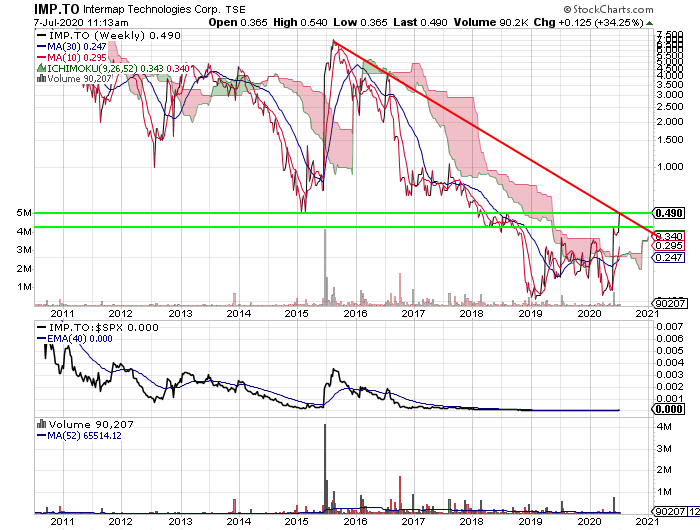Click the boxed 0.340 Ichimoku price label
The width and height of the screenshot is (700, 530).
click(669, 236)
